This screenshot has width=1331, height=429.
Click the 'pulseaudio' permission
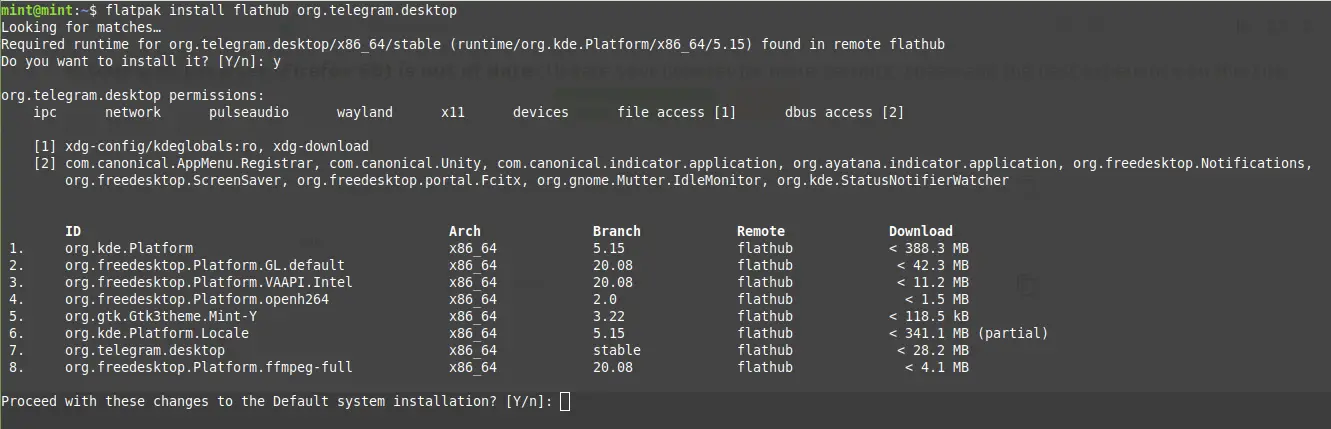[x=249, y=112]
